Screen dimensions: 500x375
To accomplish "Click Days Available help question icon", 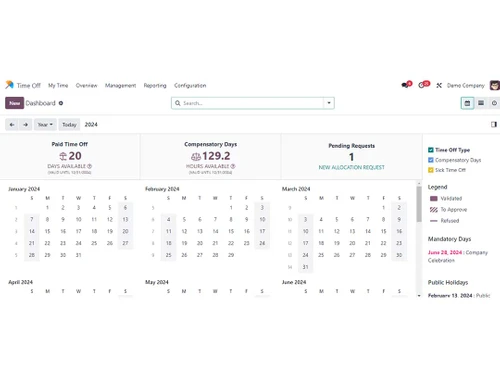I will [89, 166].
